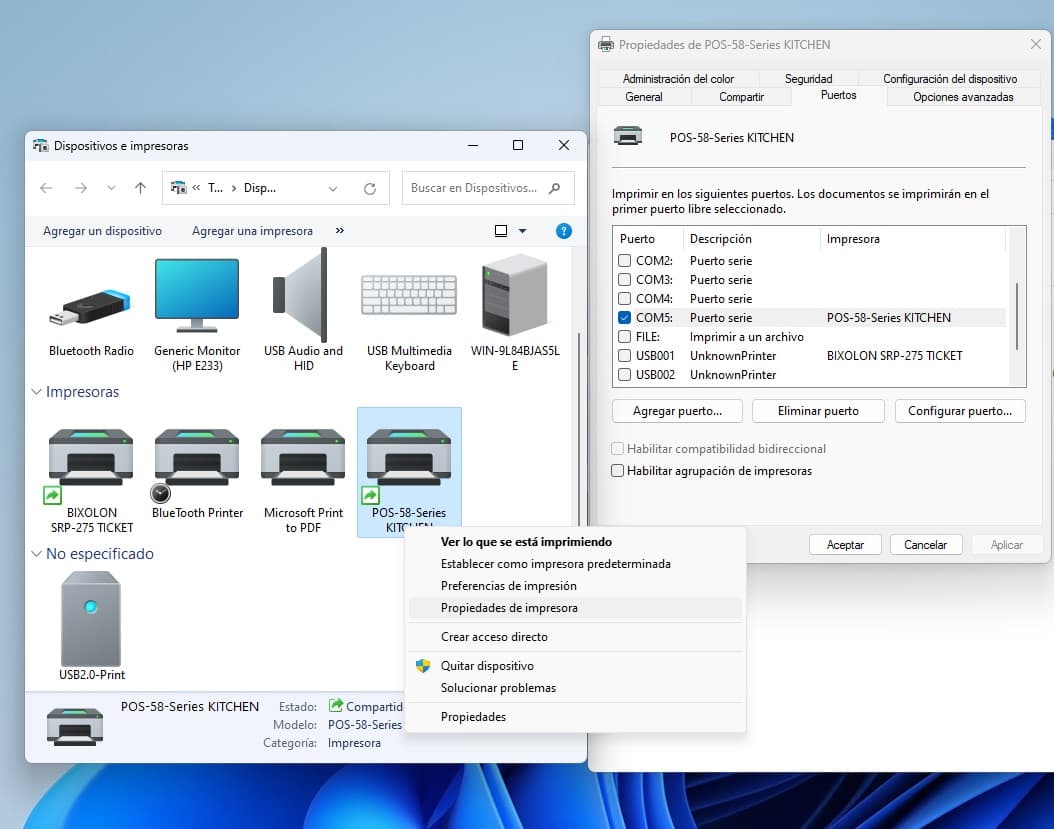Select the USB2.0-Print unspecified device

(91, 619)
